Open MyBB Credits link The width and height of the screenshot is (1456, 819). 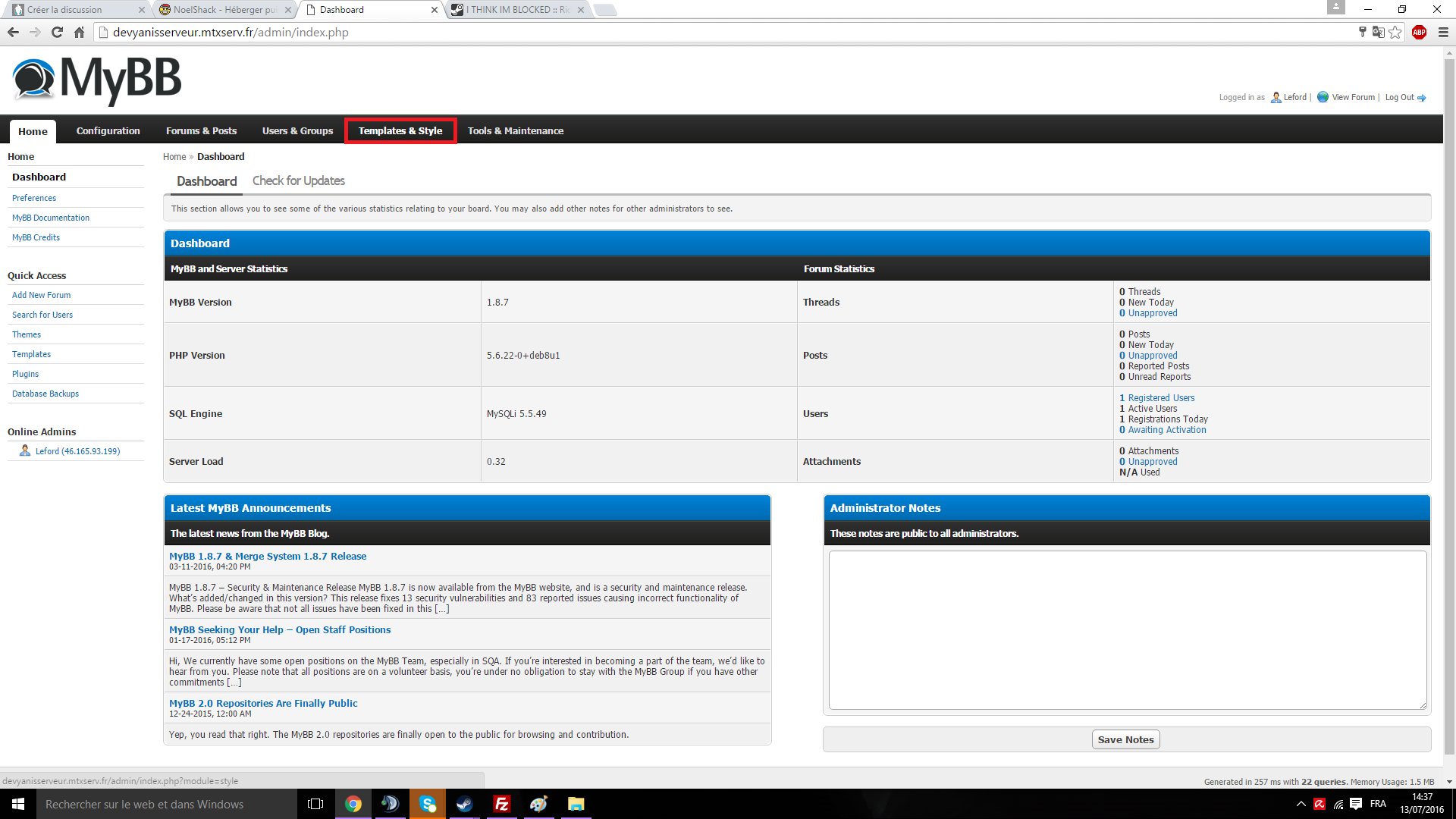(36, 237)
